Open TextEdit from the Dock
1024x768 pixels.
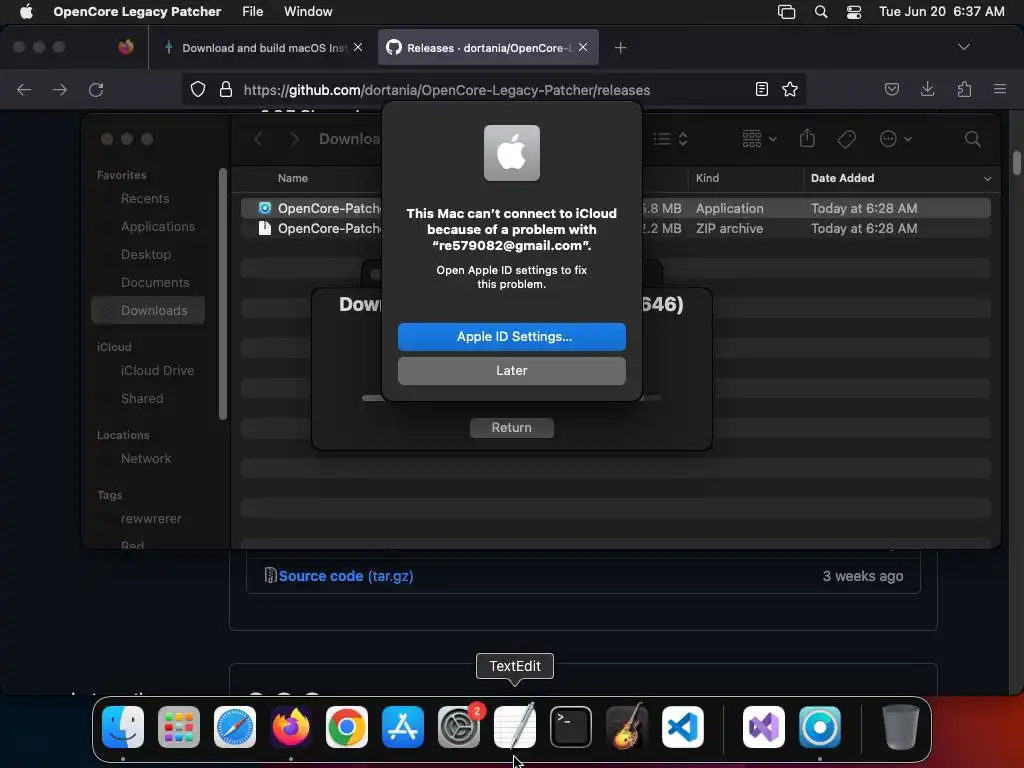tap(515, 727)
